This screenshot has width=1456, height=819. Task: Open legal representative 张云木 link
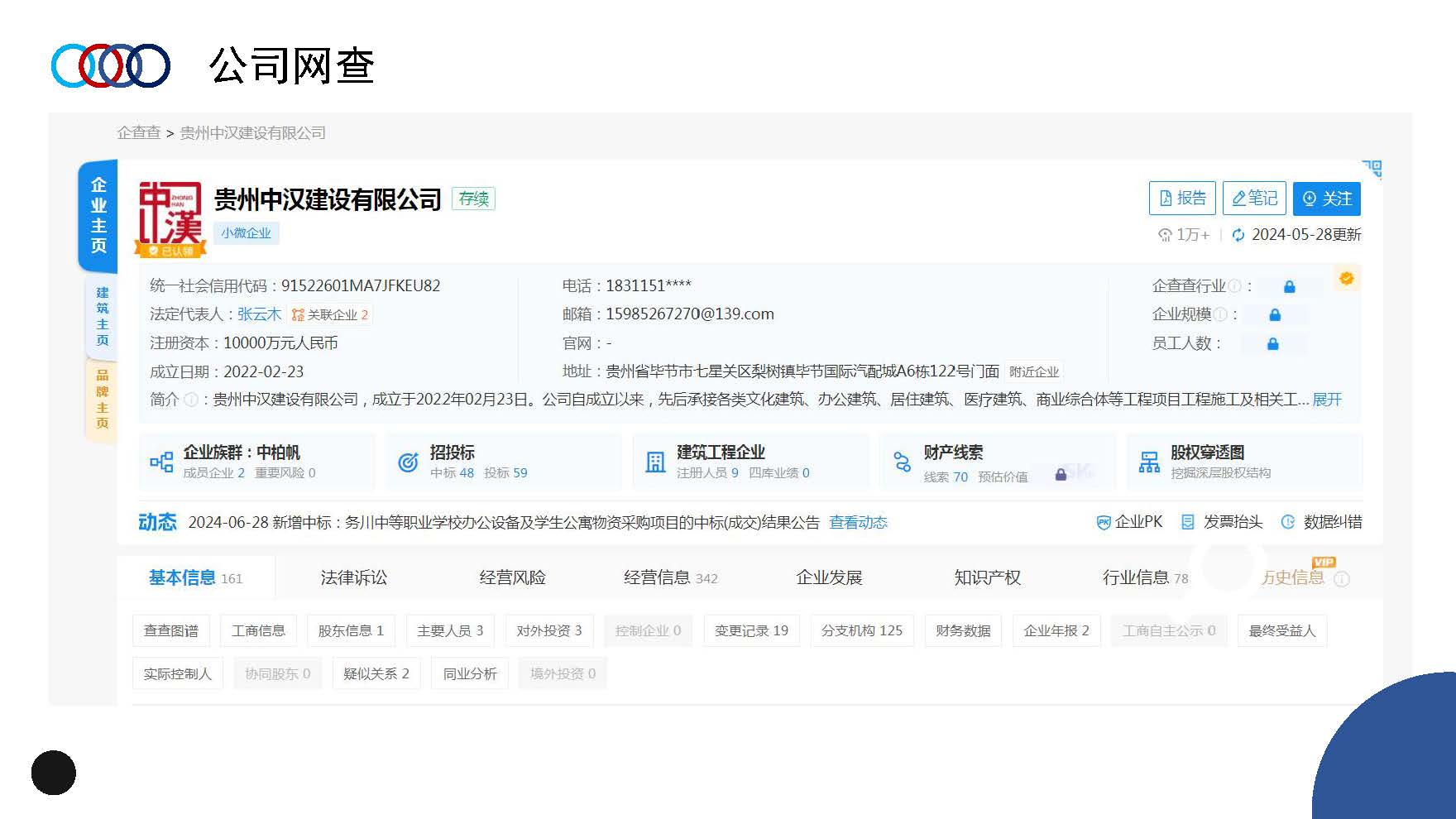click(x=259, y=314)
